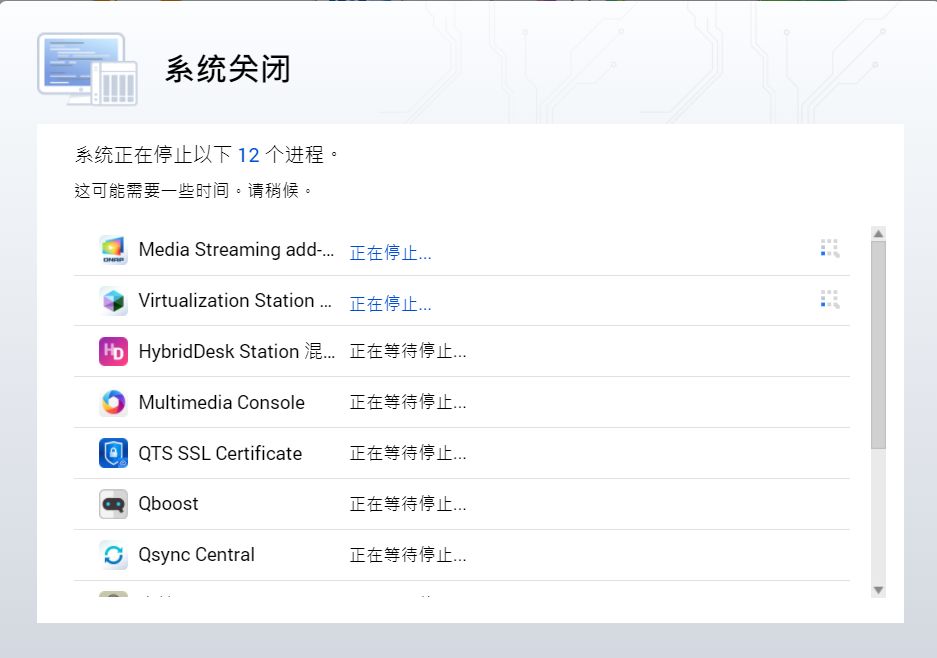Click the process list scrollbar thumb
Viewport: 937px width, 658px height.
point(878,345)
